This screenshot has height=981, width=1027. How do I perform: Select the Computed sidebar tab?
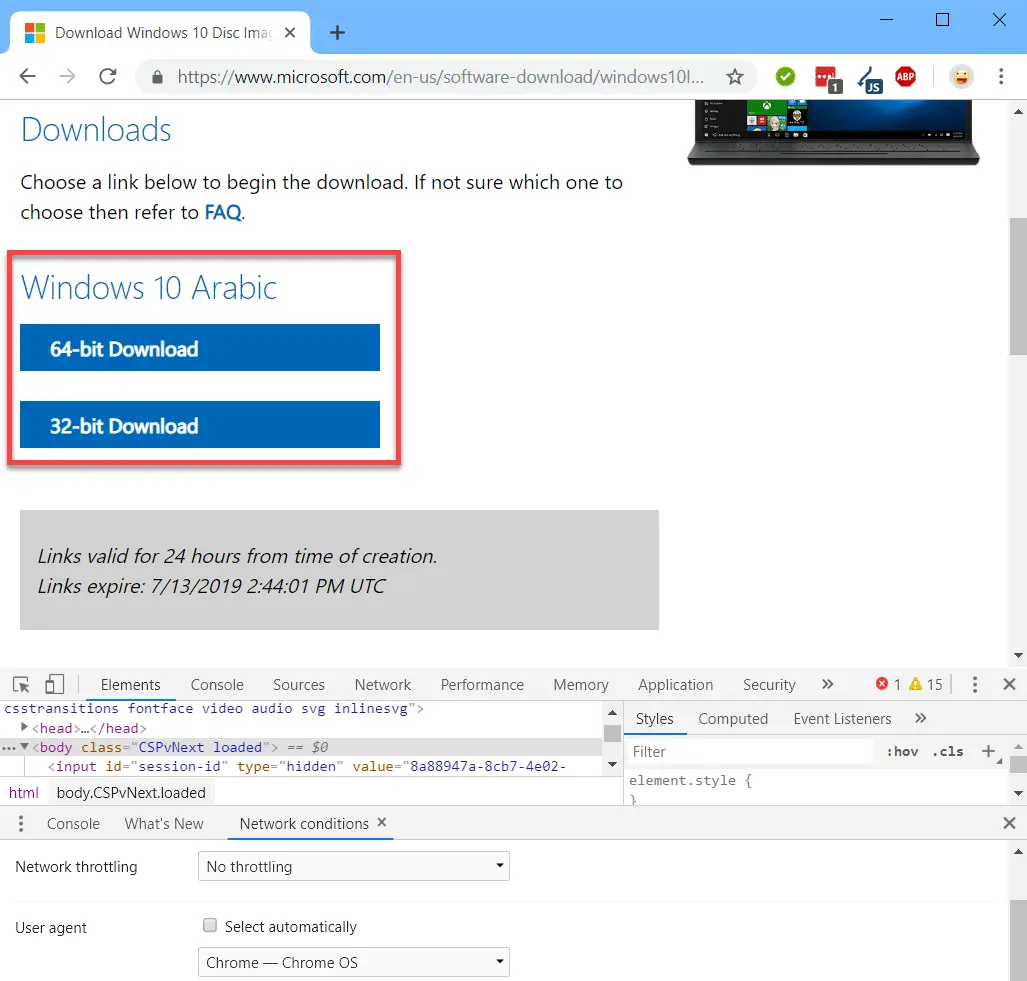733,718
